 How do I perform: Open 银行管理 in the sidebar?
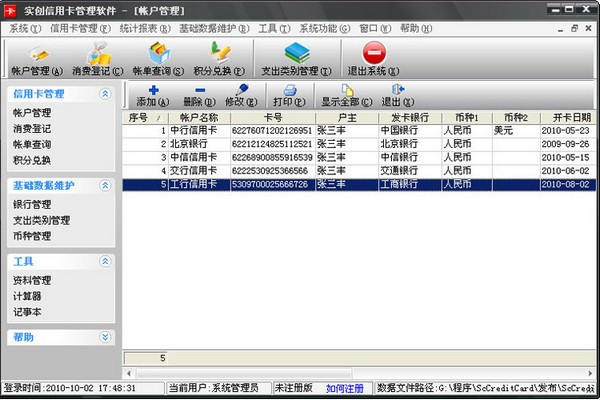pyautogui.click(x=33, y=204)
